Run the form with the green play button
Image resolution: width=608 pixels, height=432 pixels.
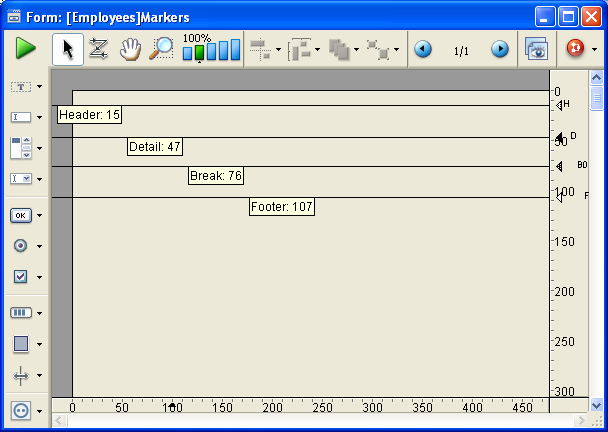coord(25,49)
